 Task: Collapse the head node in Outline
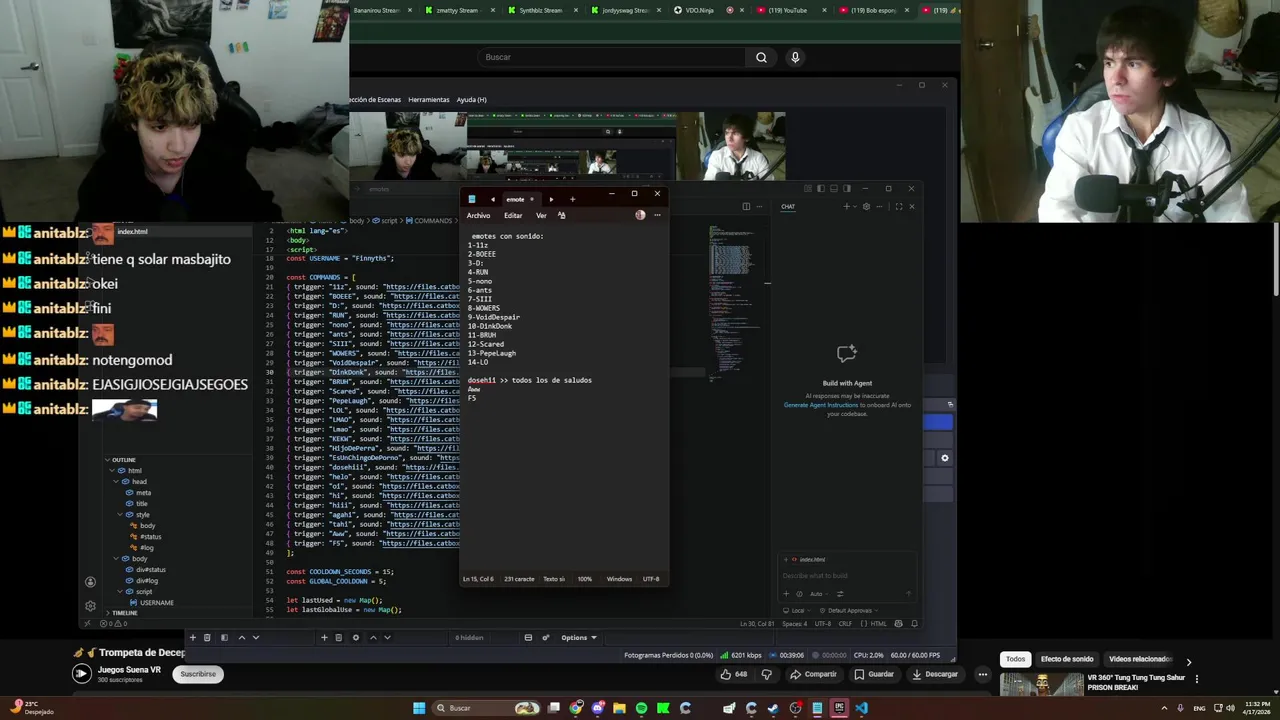click(x=116, y=481)
